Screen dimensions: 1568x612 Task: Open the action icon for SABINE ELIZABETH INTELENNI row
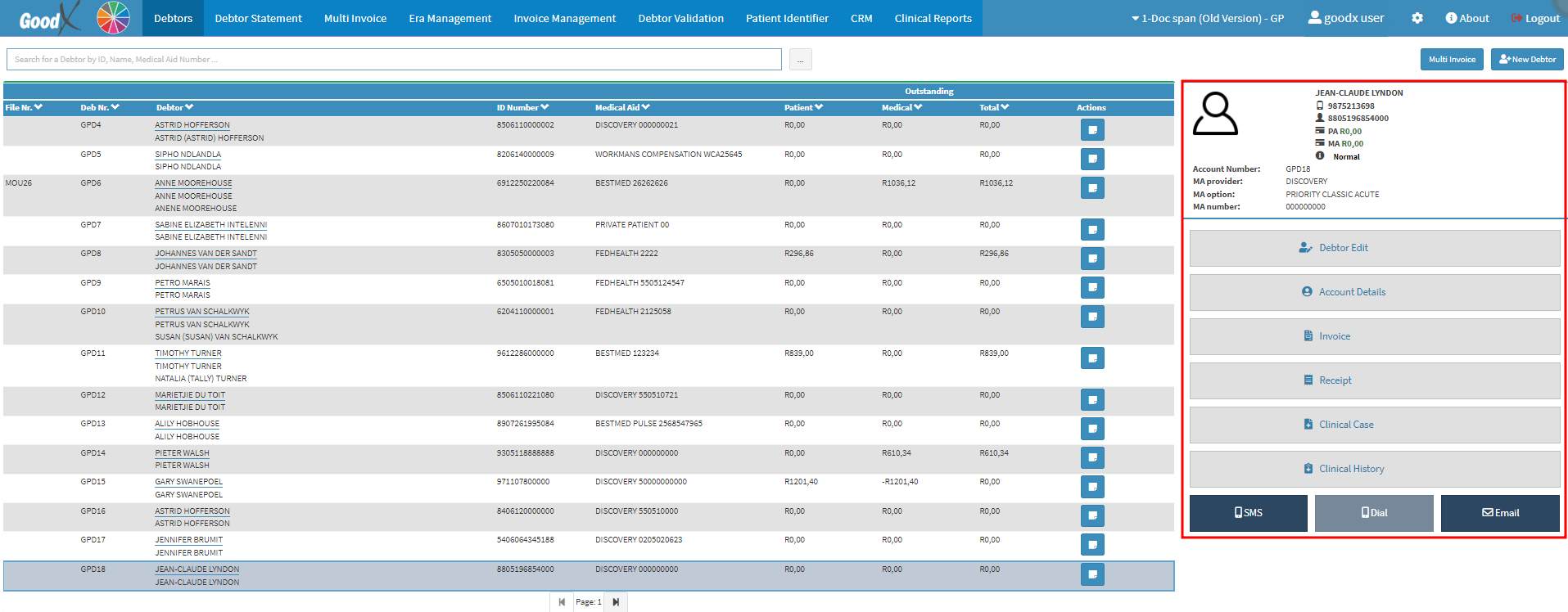pyautogui.click(x=1092, y=229)
